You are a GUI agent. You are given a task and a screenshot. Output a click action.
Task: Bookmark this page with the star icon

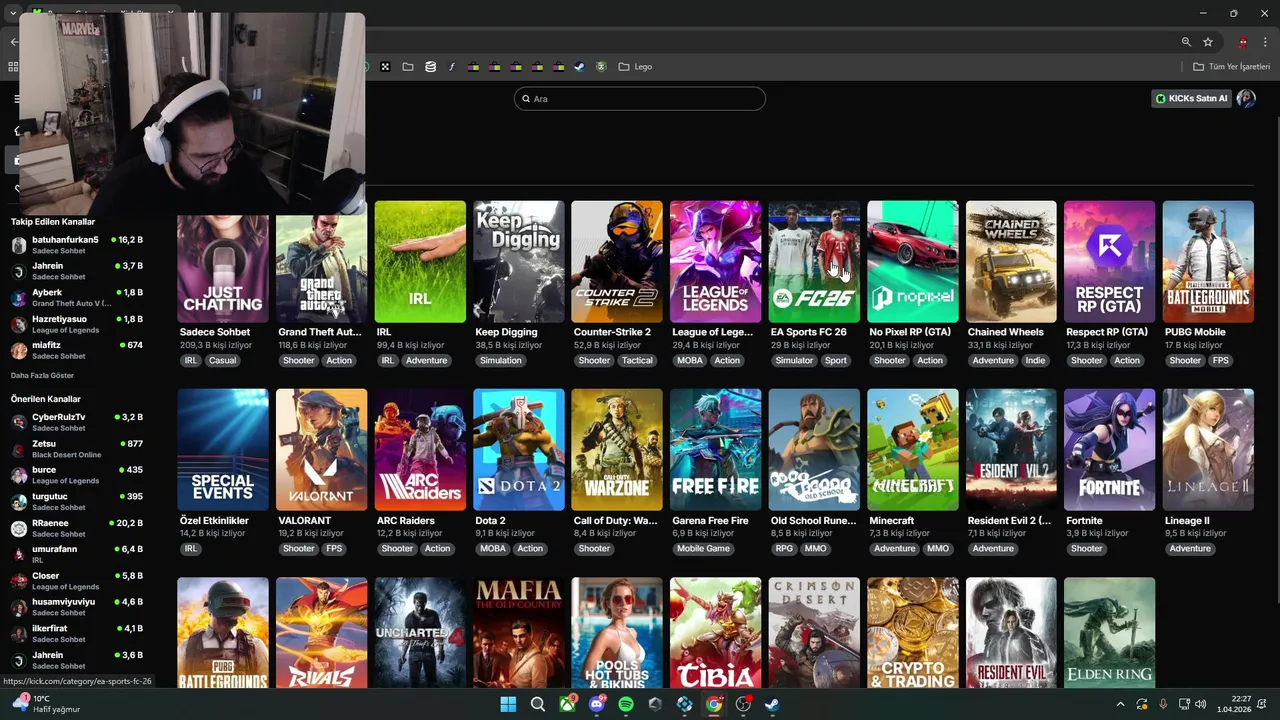[1208, 42]
